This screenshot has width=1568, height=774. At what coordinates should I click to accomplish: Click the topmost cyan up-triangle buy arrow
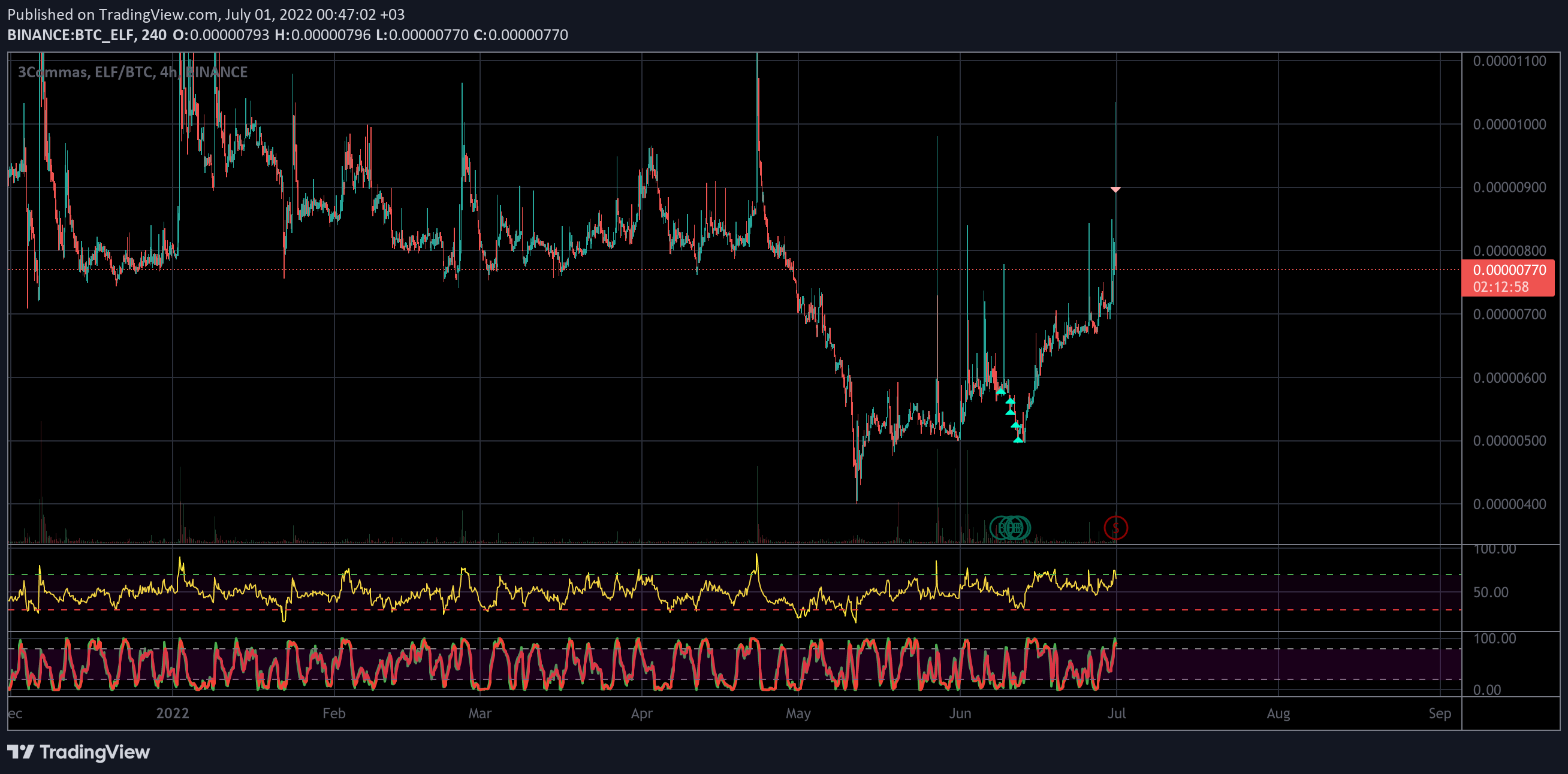(x=1001, y=391)
